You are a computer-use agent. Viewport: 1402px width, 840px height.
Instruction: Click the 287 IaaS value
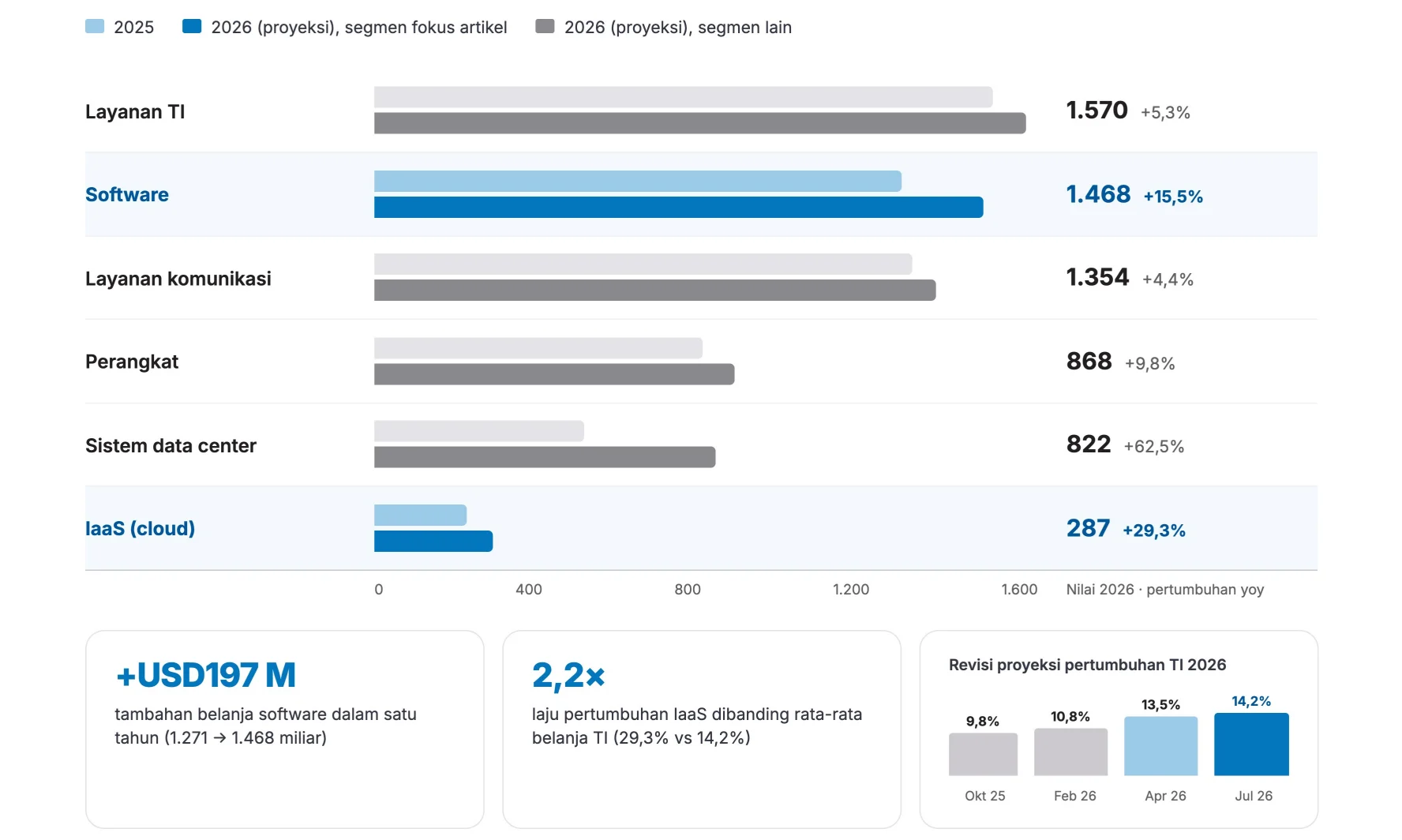point(1088,528)
